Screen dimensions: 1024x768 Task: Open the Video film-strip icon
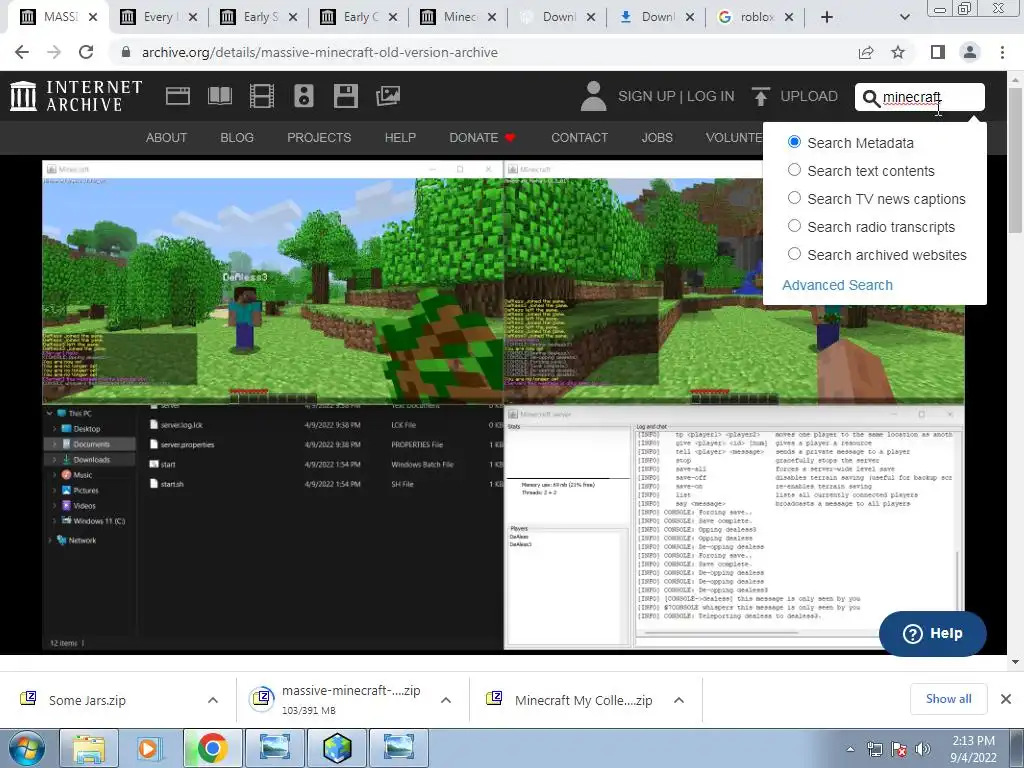pos(262,96)
